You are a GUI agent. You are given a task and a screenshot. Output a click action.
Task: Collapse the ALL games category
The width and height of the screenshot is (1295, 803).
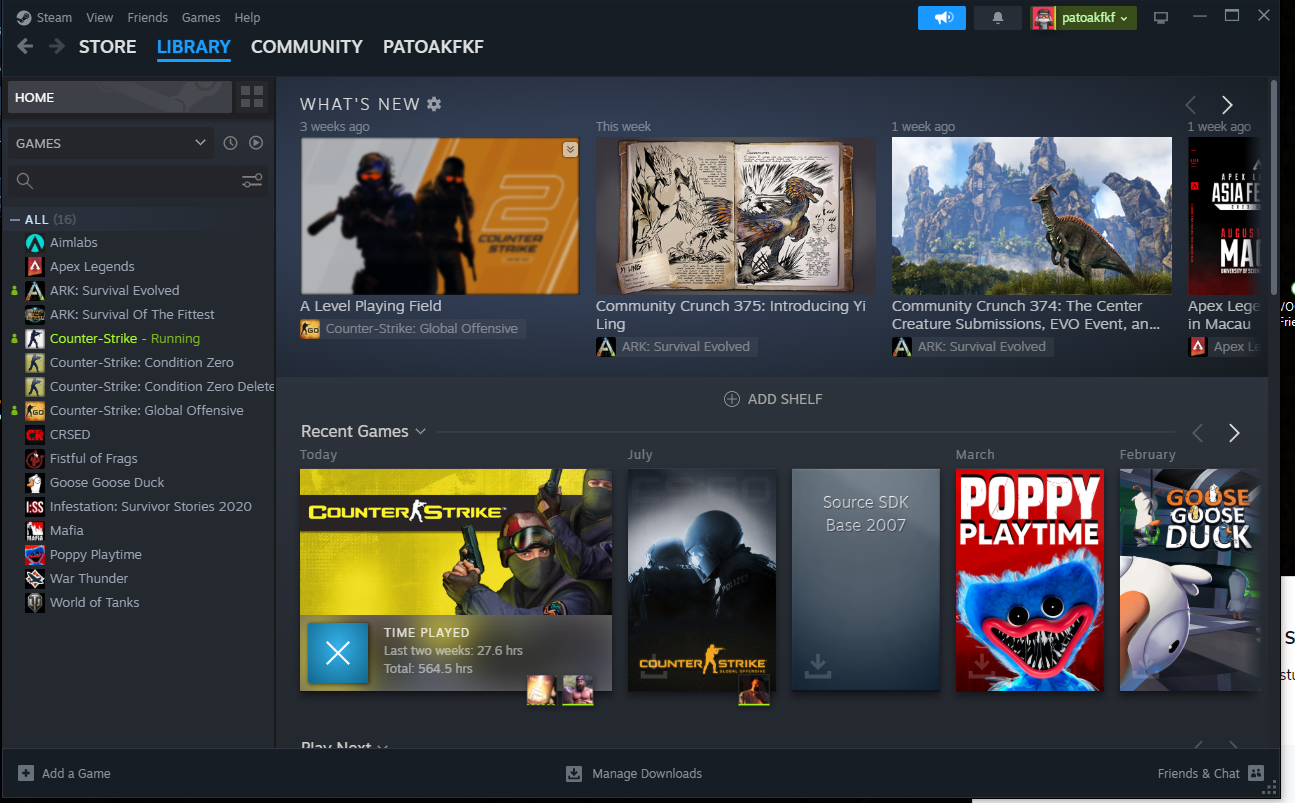coord(15,220)
